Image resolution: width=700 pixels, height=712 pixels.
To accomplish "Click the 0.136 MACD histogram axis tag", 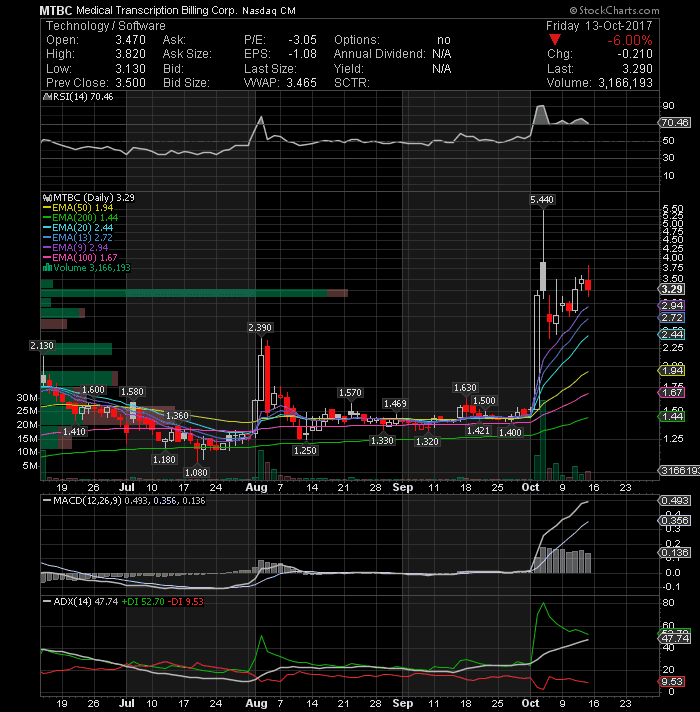I will tap(675, 553).
